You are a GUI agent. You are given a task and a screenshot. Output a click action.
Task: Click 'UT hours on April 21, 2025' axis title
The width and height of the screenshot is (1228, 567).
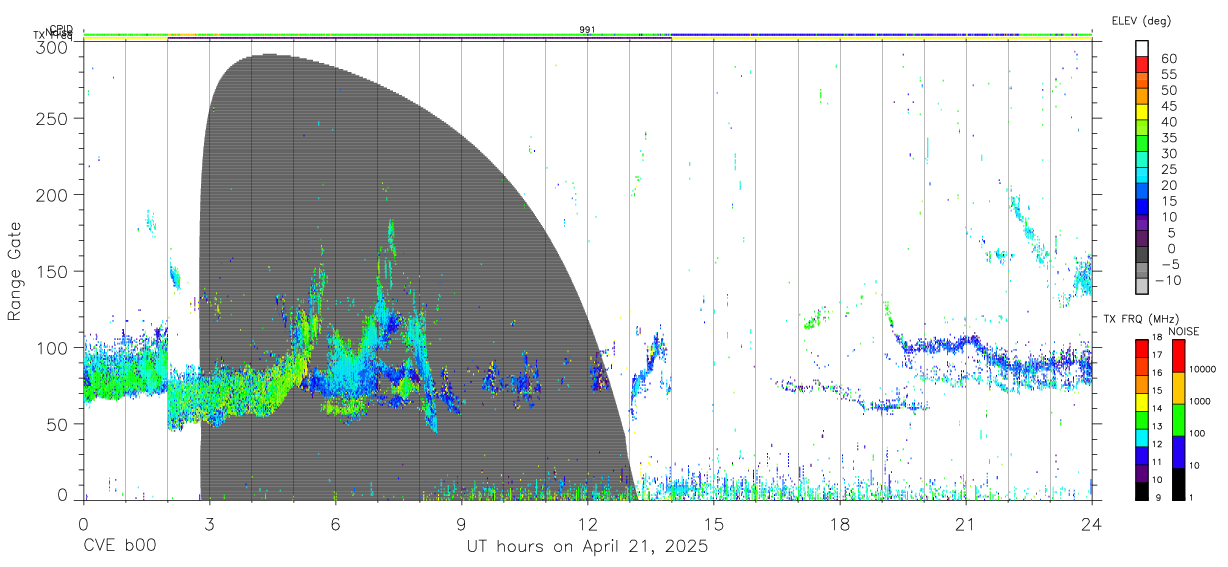587,547
